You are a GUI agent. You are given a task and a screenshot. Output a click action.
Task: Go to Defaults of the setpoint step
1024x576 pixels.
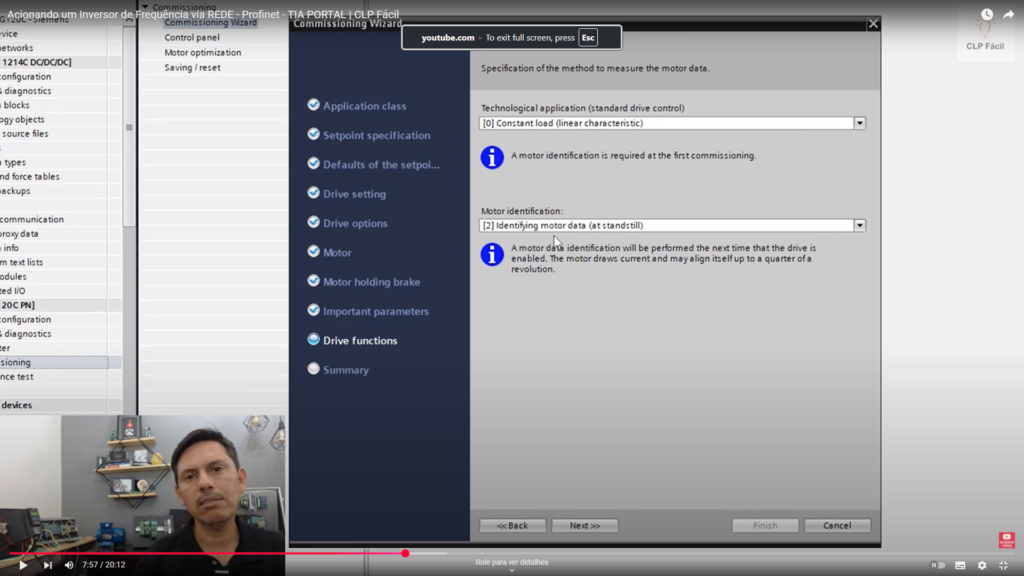coord(381,165)
